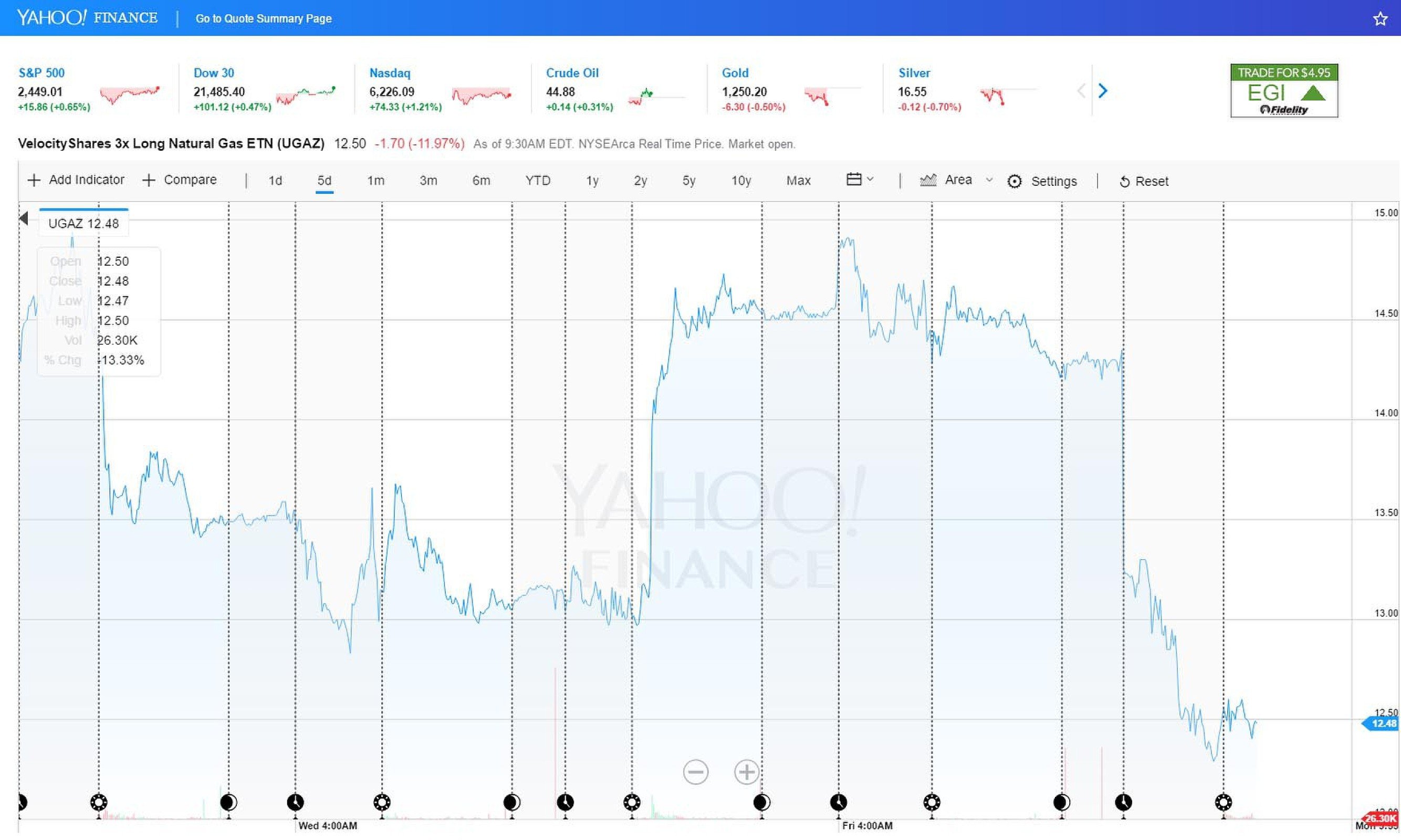Select the YTD time range
Screen dimensions: 1401x840
(538, 181)
